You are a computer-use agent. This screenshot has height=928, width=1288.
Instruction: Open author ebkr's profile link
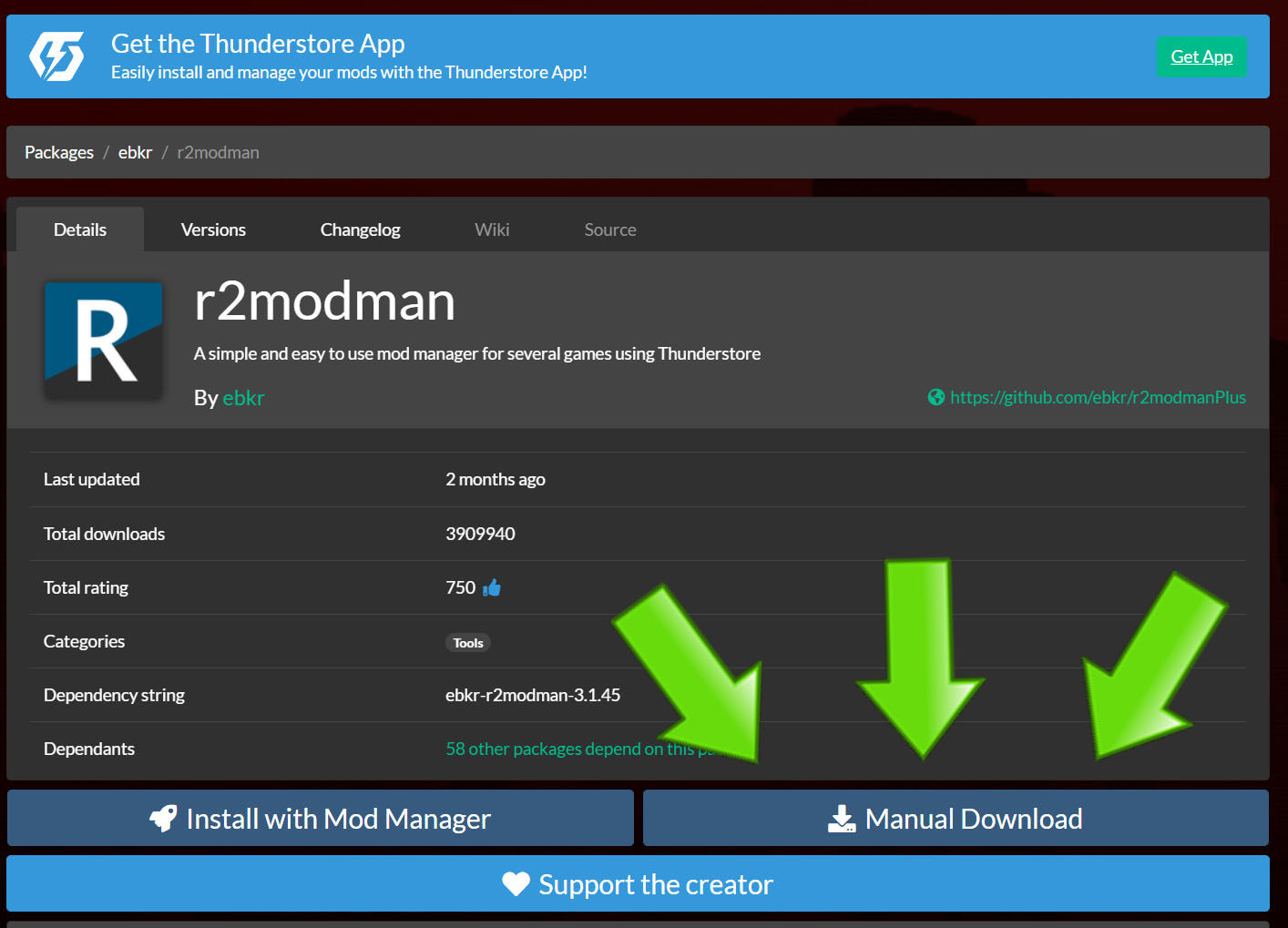[243, 398]
